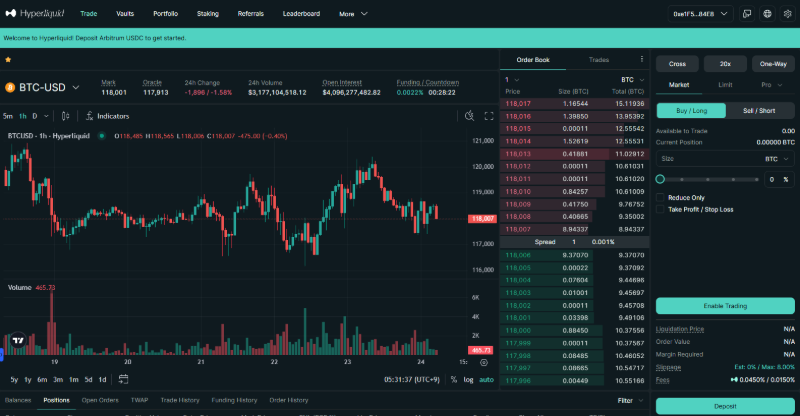Open the Order History tab
This screenshot has width=800, height=416.
(x=289, y=400)
